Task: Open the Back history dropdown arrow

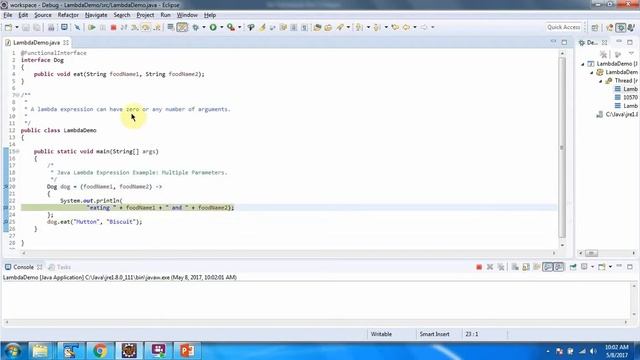Action: (x=415, y=27)
